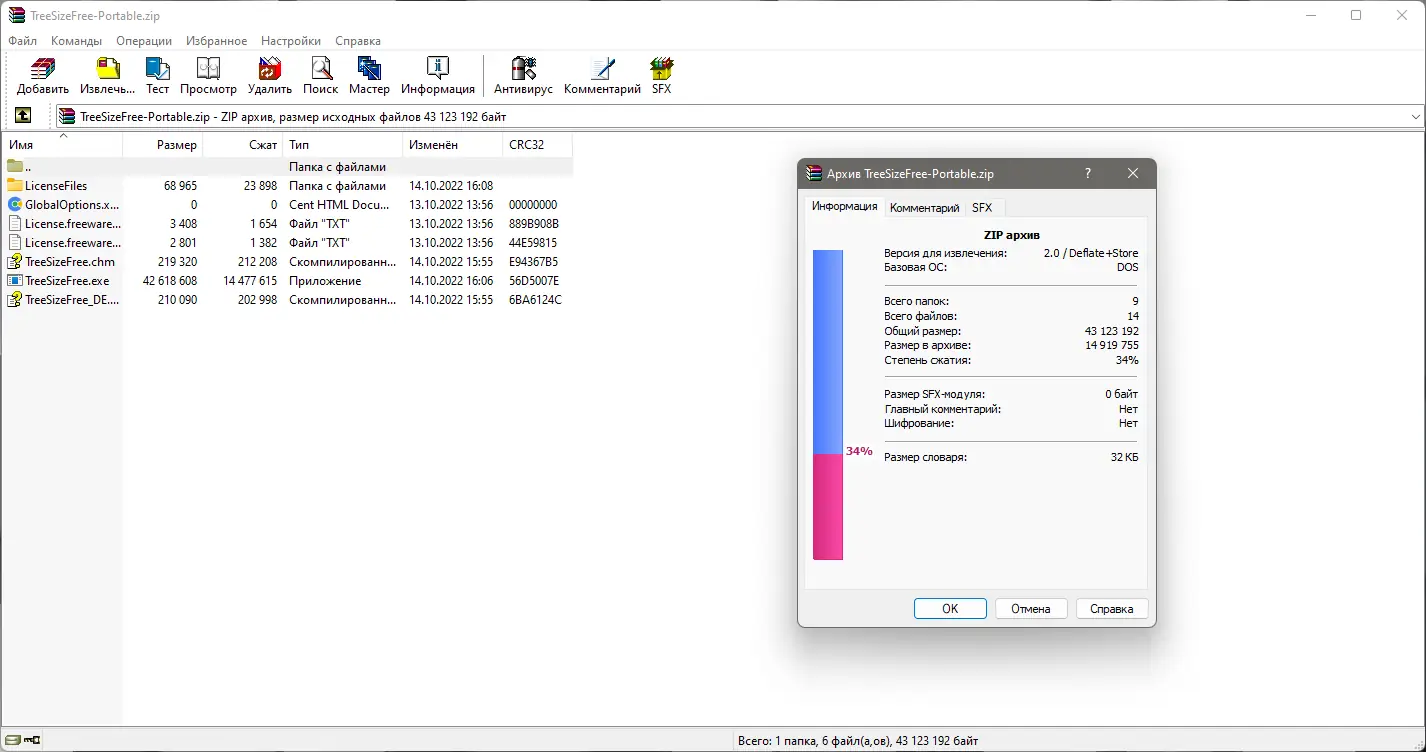The image size is (1426, 752).
Task: Select the License.freeware... 2 801 file
Action: click(x=62, y=243)
